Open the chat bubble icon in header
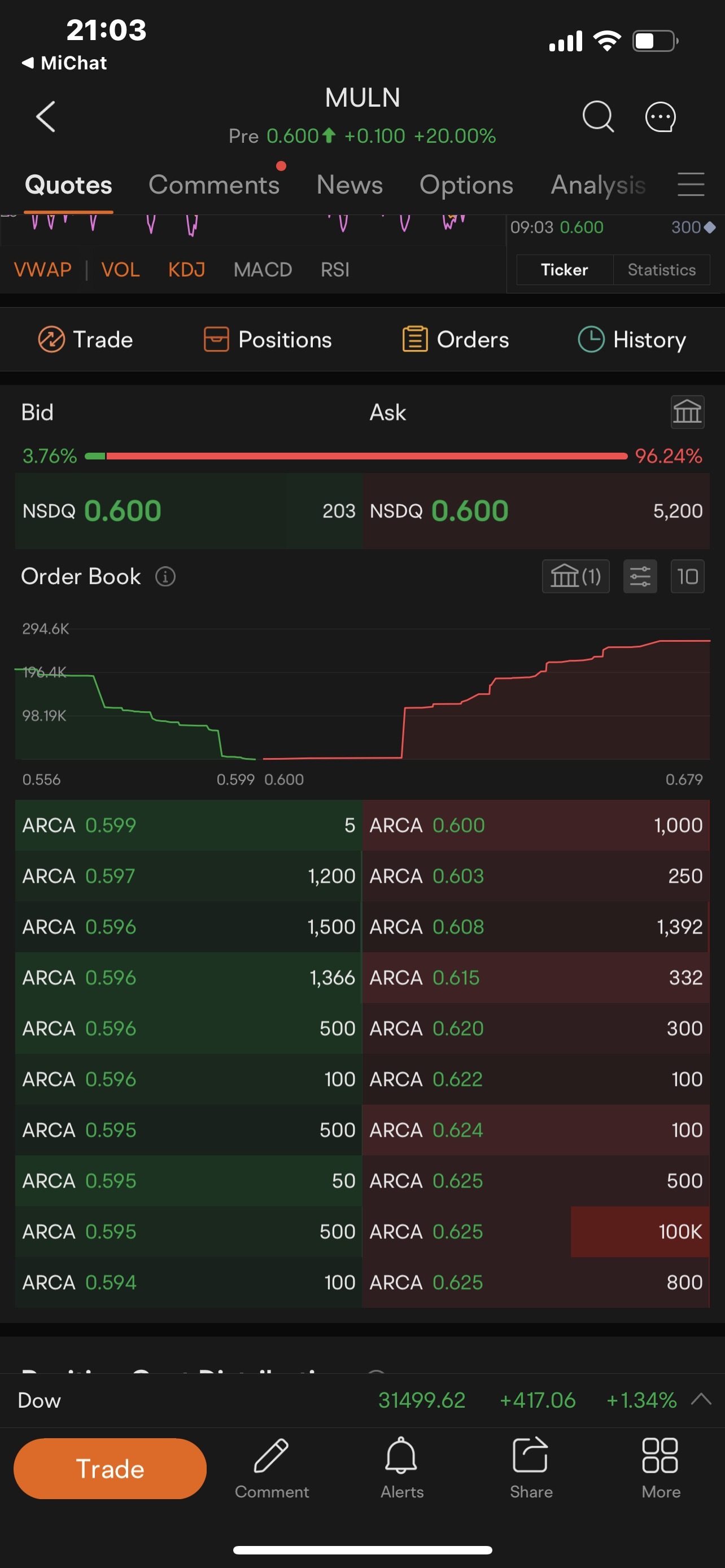 coord(661,116)
